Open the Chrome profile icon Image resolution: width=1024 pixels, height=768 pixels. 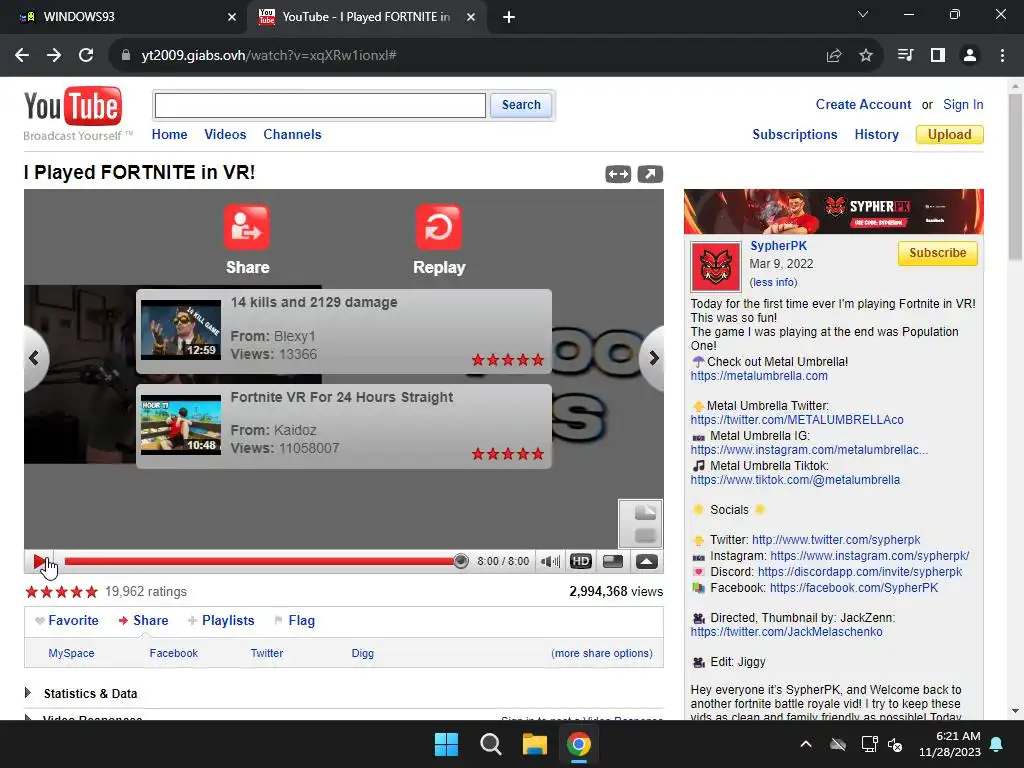[x=970, y=56]
